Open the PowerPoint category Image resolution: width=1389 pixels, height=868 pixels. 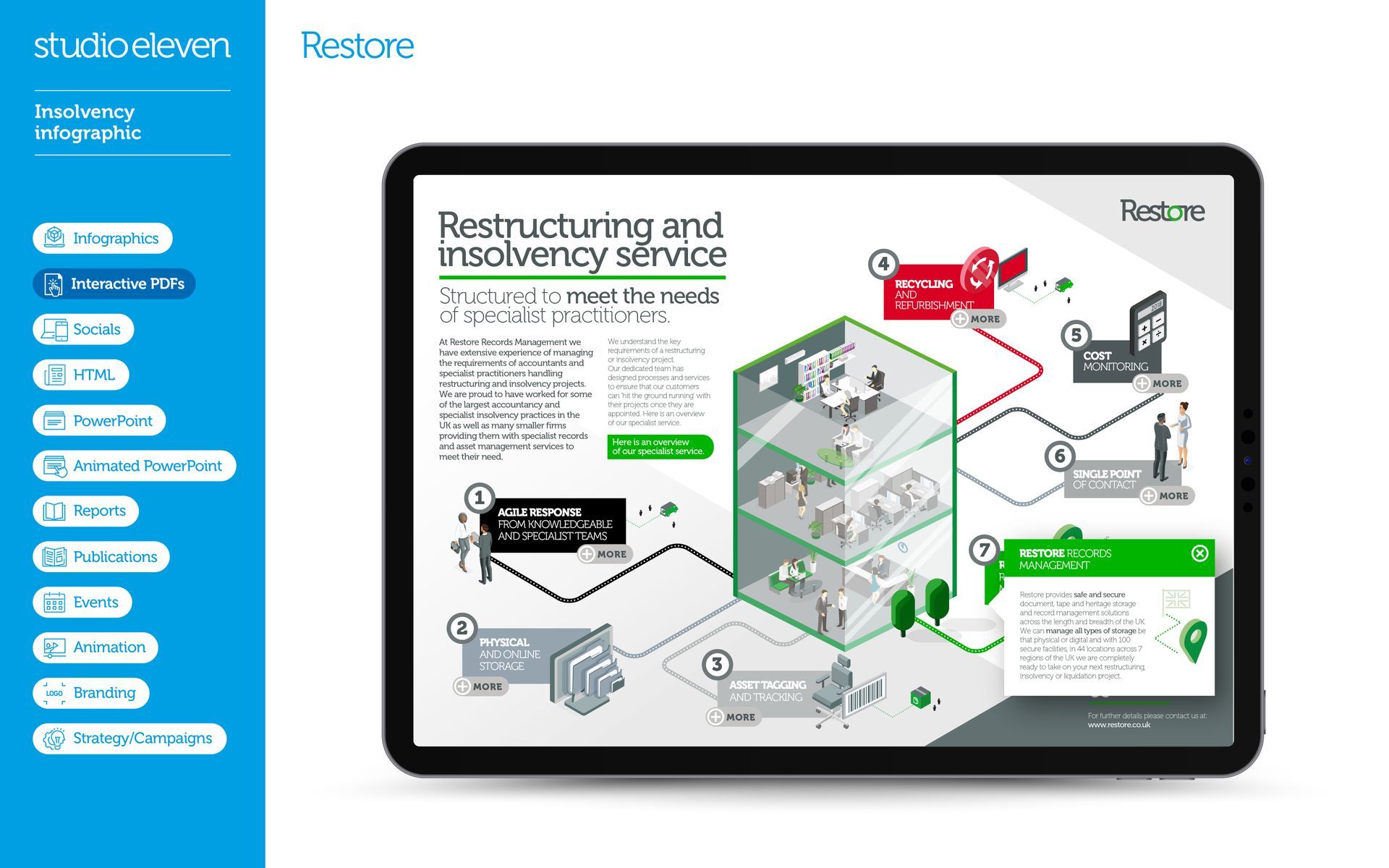click(x=99, y=420)
